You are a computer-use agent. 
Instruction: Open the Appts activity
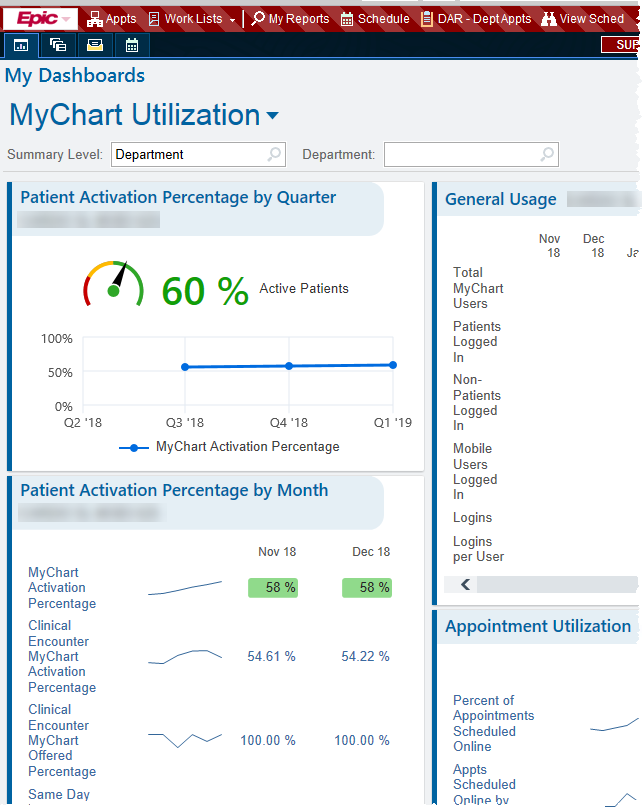[112, 19]
